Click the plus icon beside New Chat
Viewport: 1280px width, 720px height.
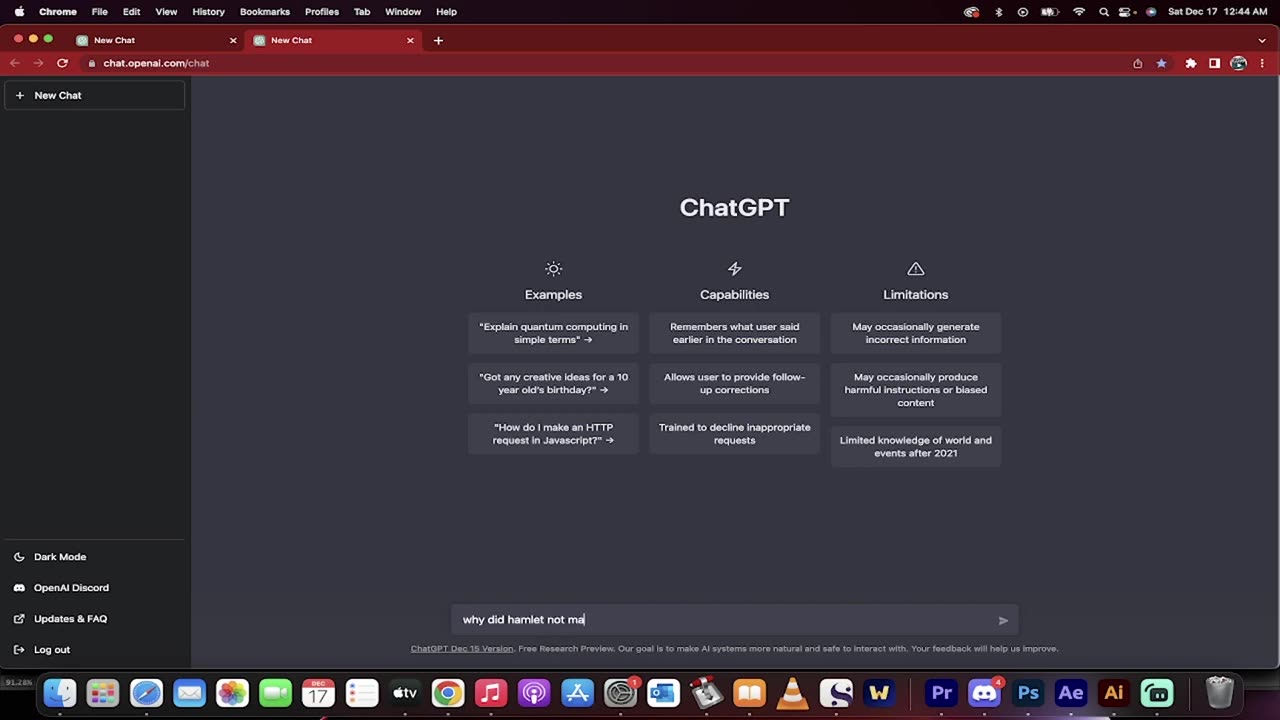[x=19, y=95]
